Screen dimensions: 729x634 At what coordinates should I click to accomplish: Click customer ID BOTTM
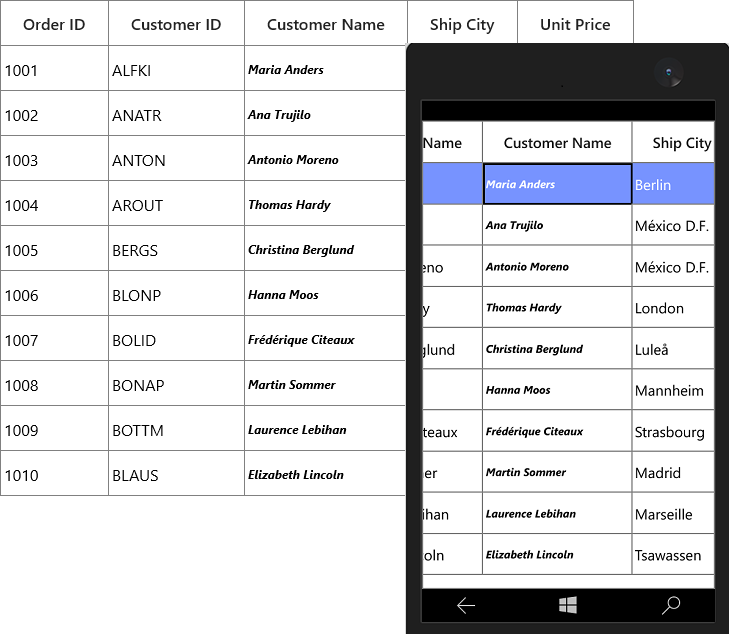[176, 429]
